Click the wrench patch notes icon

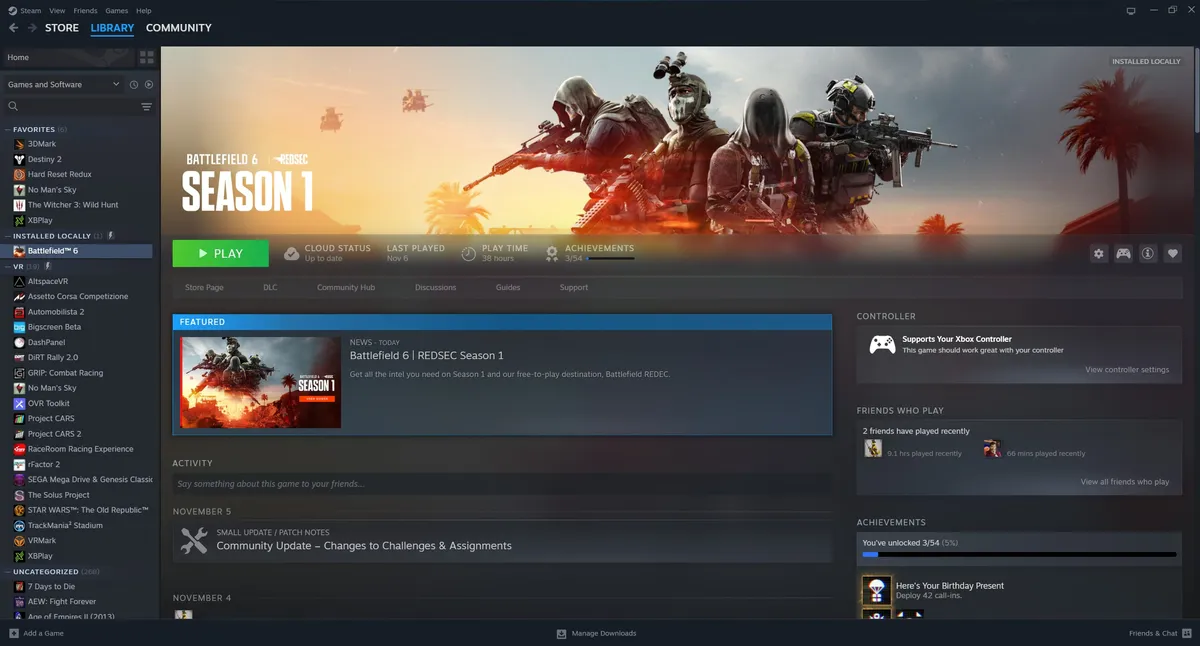(194, 540)
